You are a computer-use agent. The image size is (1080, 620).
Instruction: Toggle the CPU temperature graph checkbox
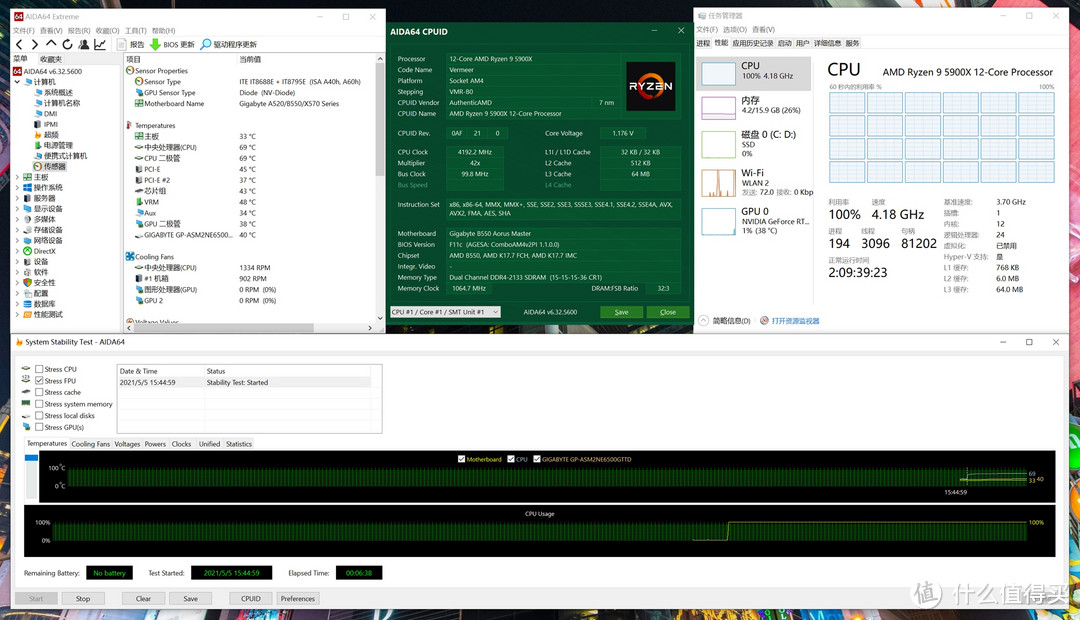pyautogui.click(x=511, y=459)
